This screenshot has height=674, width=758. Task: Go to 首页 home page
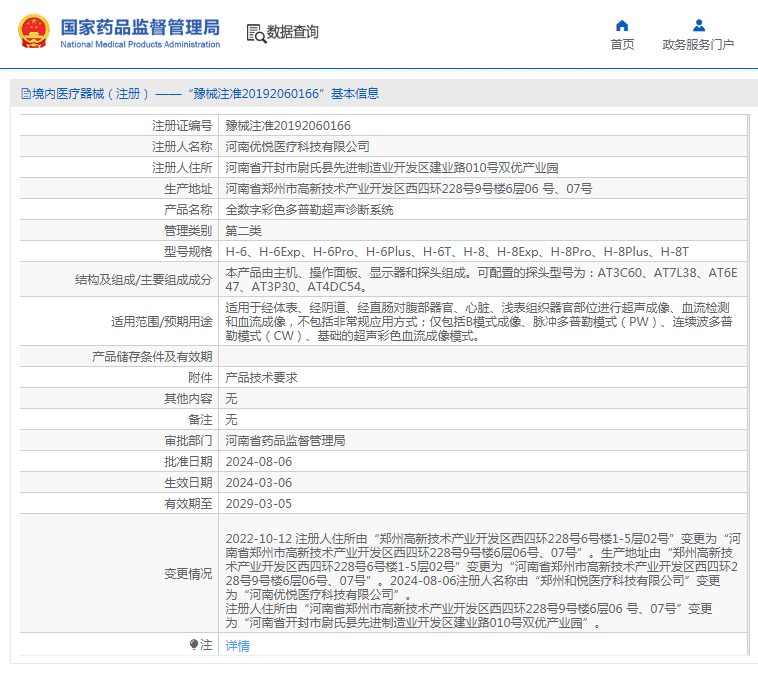622,44
